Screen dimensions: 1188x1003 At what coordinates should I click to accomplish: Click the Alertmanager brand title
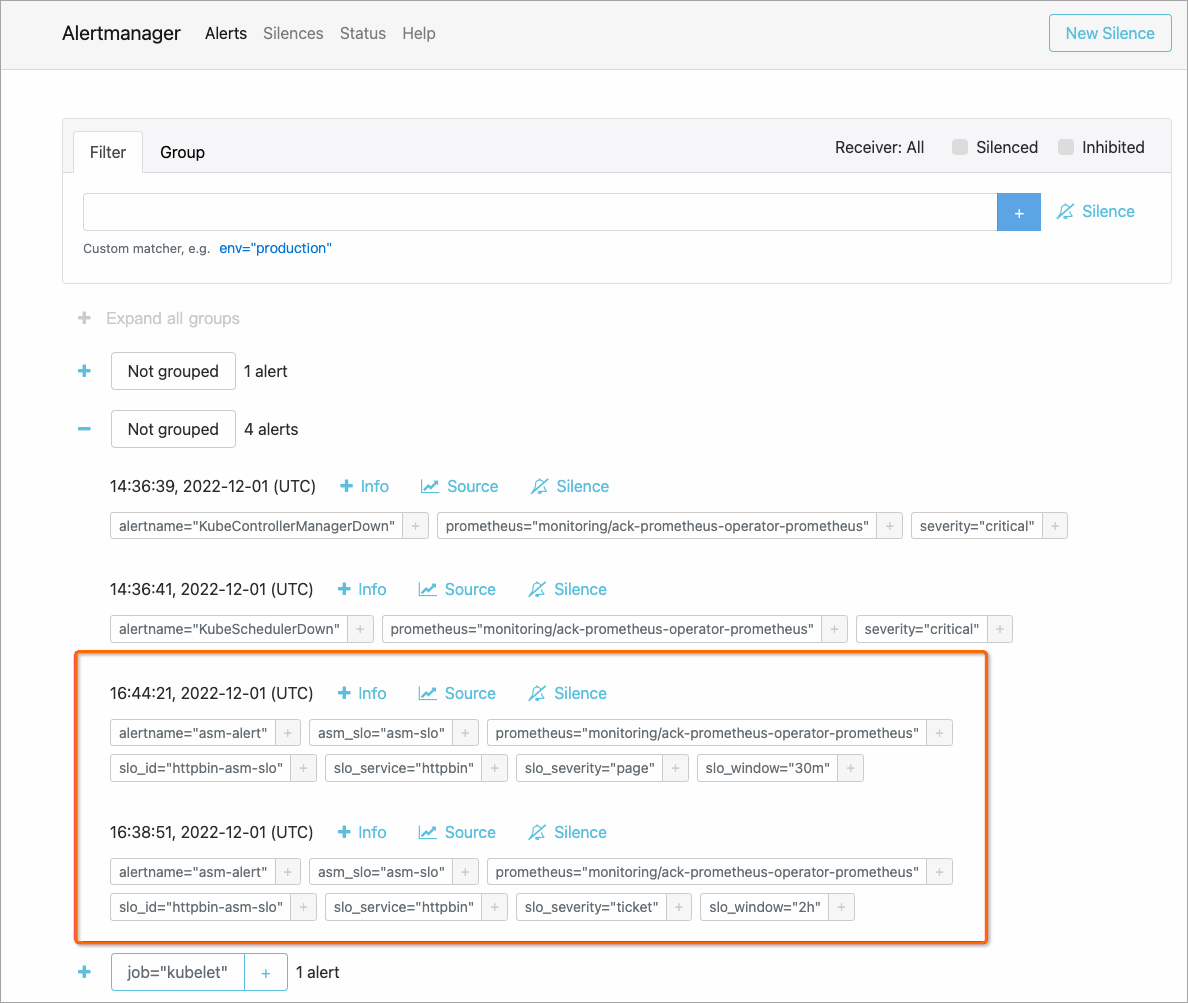pos(121,33)
